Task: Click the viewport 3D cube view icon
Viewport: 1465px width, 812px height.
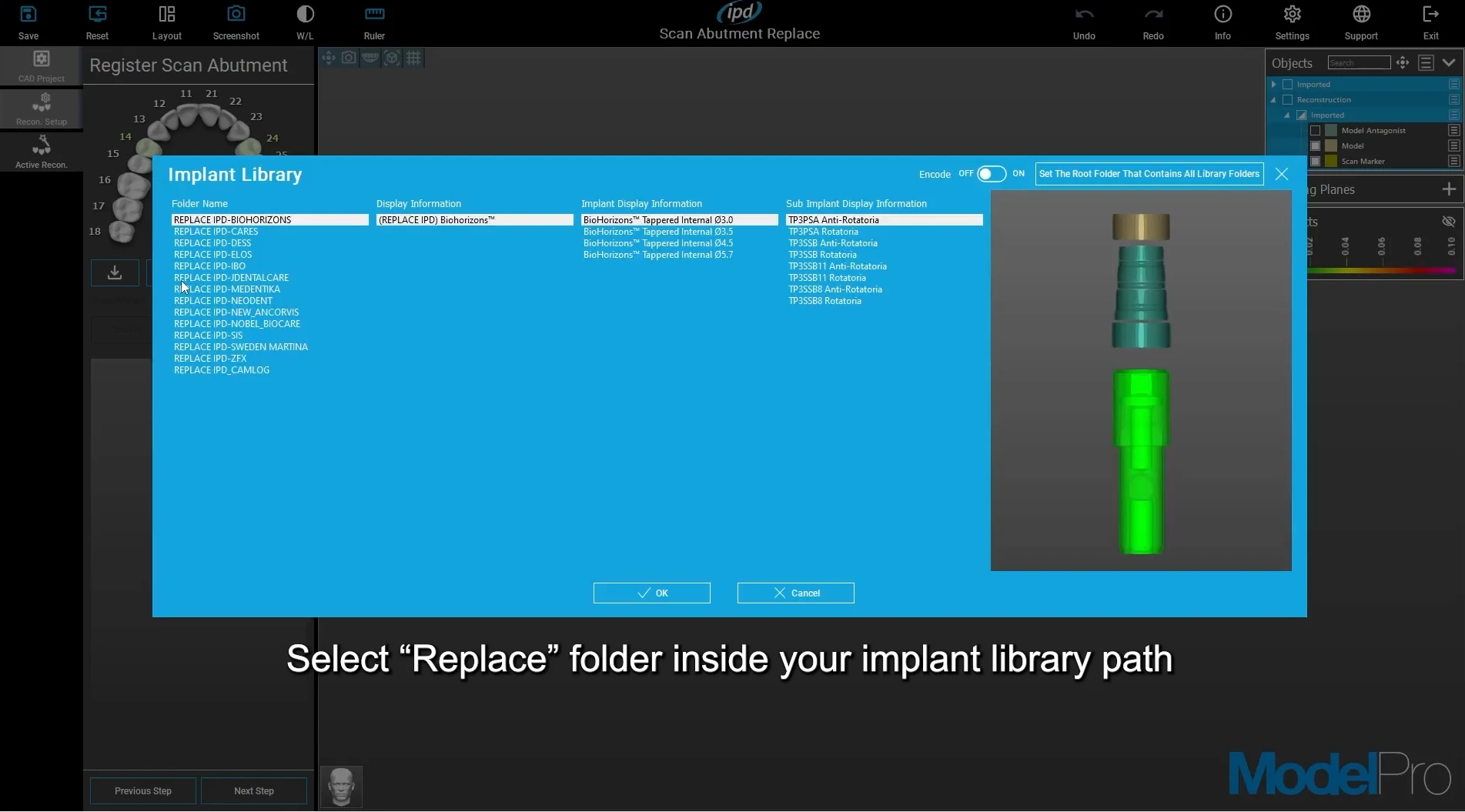Action: (392, 58)
